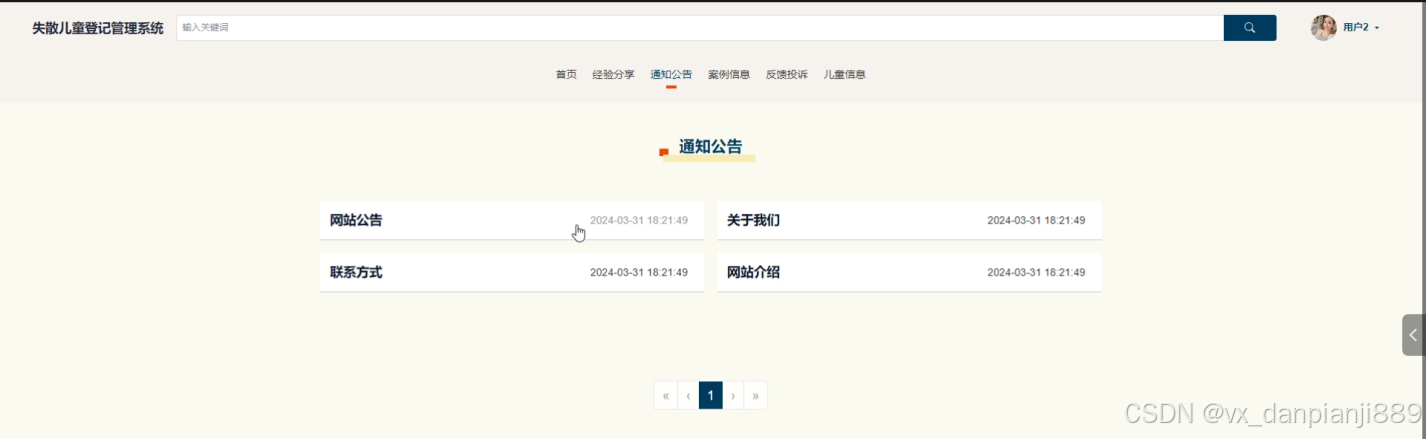This screenshot has height=439, width=1426.
Task: Open the 案例信息 menu item
Action: click(729, 74)
